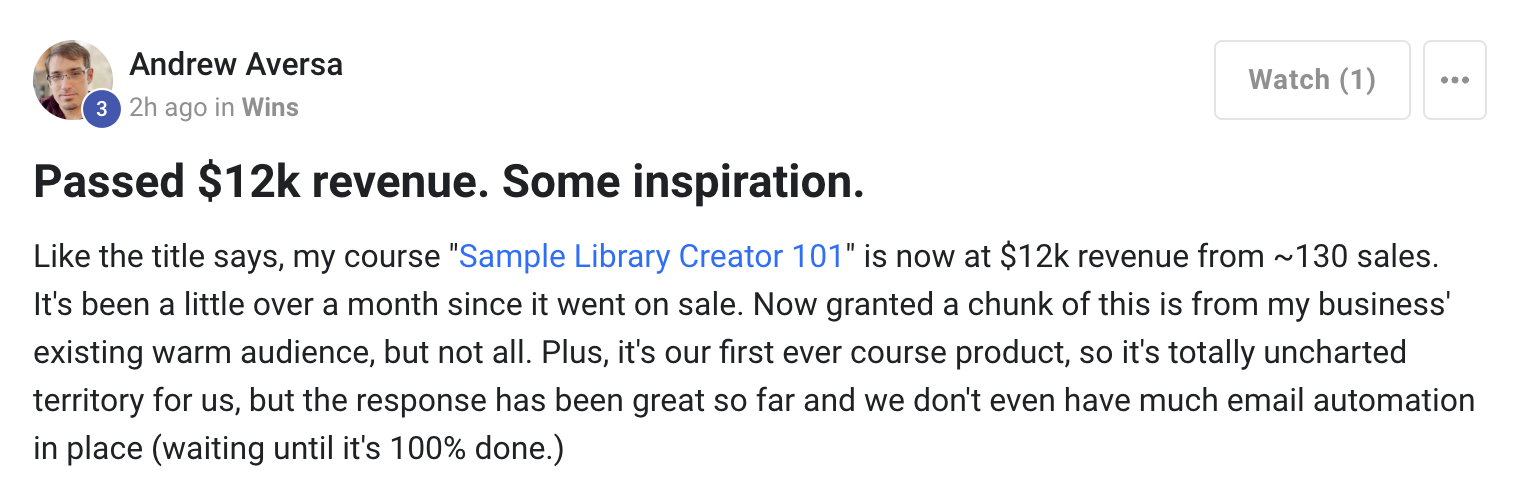Open the Sample Library Creator 101 link
The image size is (1530, 504).
[651, 257]
